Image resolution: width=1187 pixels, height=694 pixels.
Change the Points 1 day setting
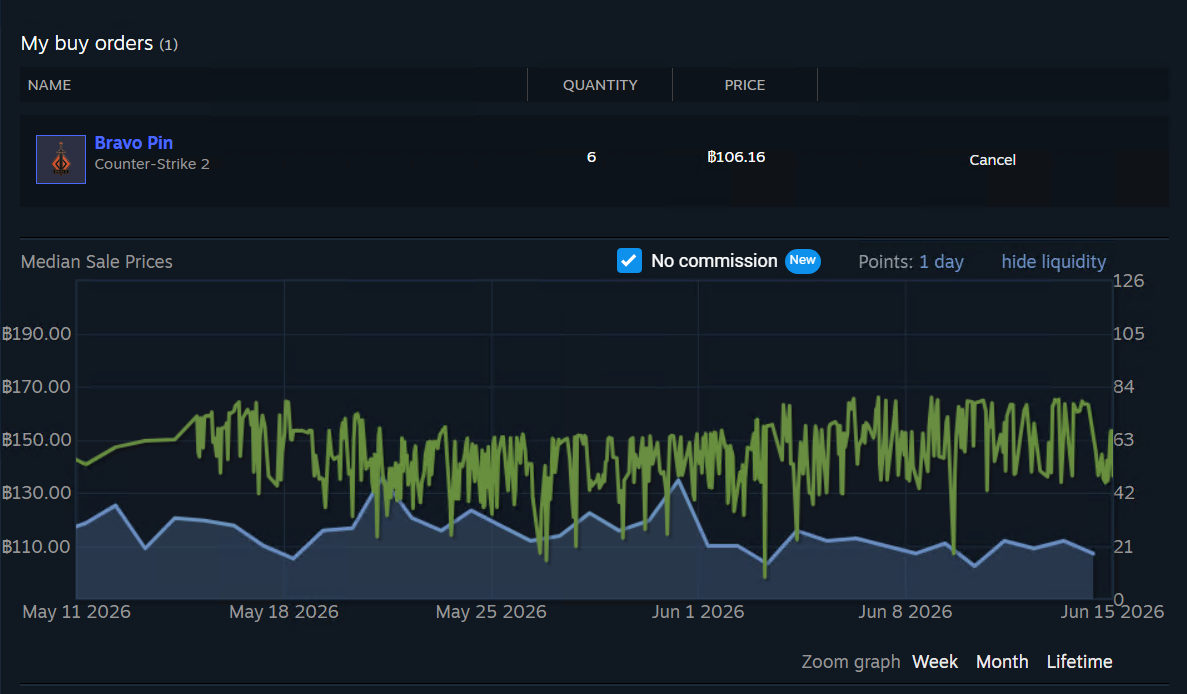[x=941, y=262]
